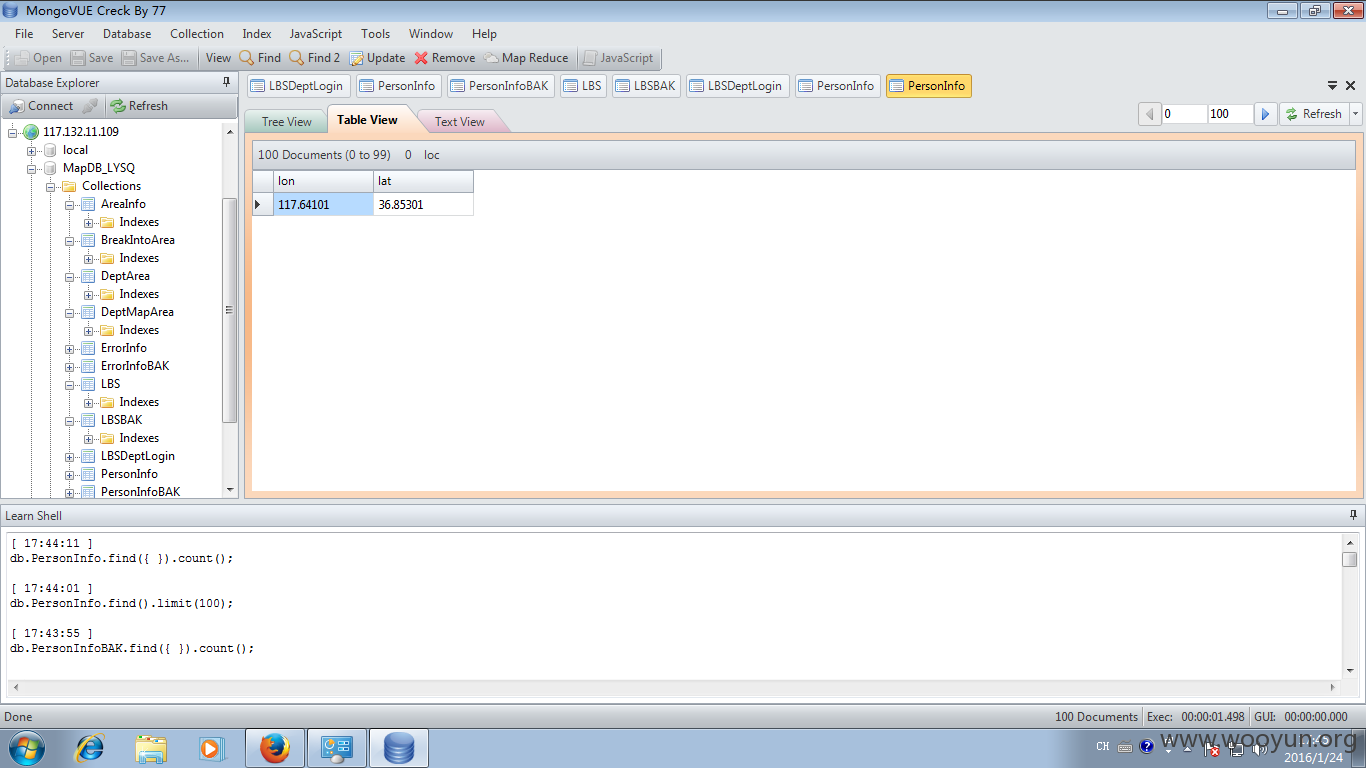Click the limit field showing 100

coord(1230,114)
